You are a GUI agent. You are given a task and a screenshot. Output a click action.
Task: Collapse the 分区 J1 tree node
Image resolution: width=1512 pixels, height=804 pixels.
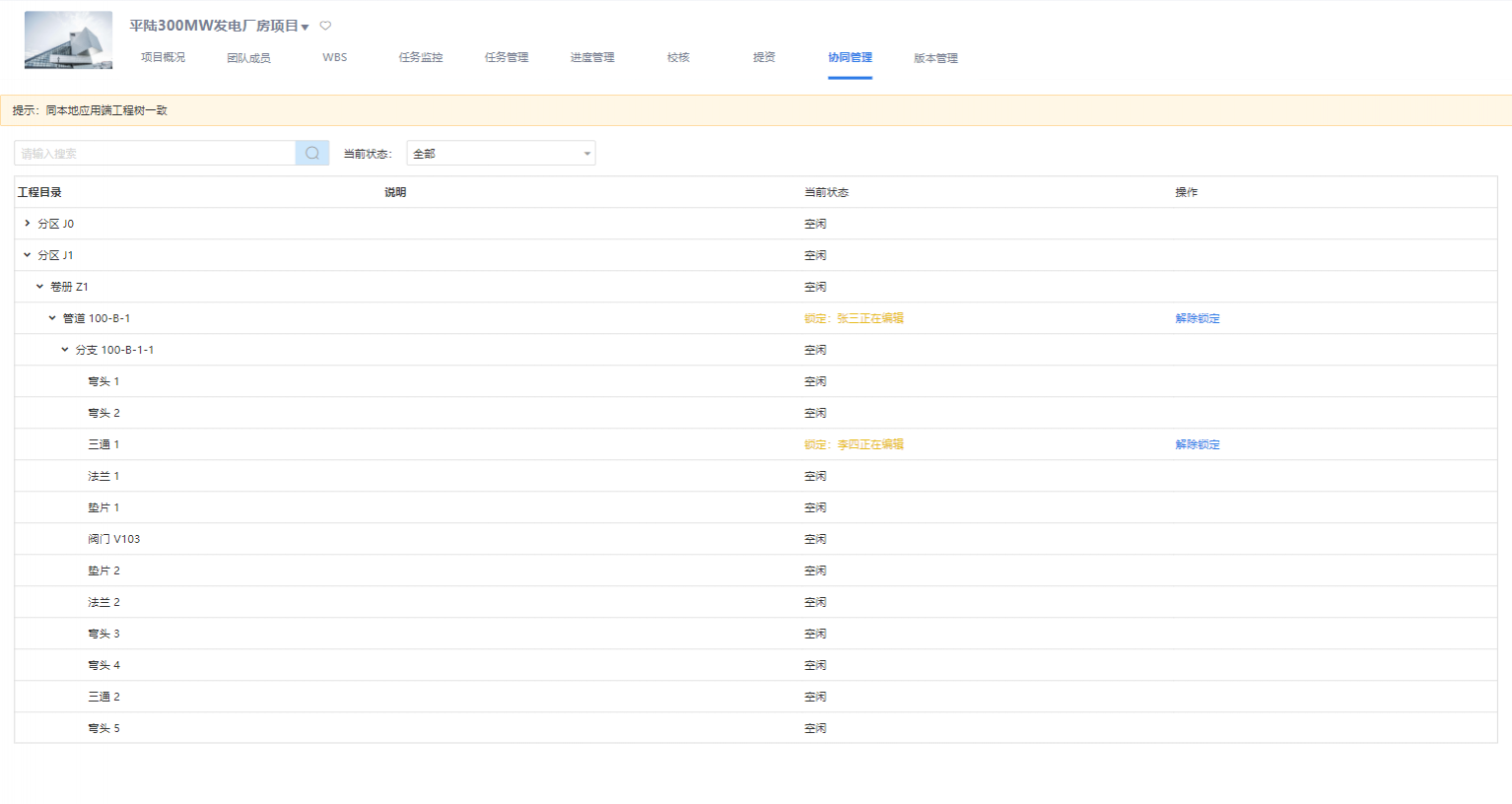pos(28,255)
